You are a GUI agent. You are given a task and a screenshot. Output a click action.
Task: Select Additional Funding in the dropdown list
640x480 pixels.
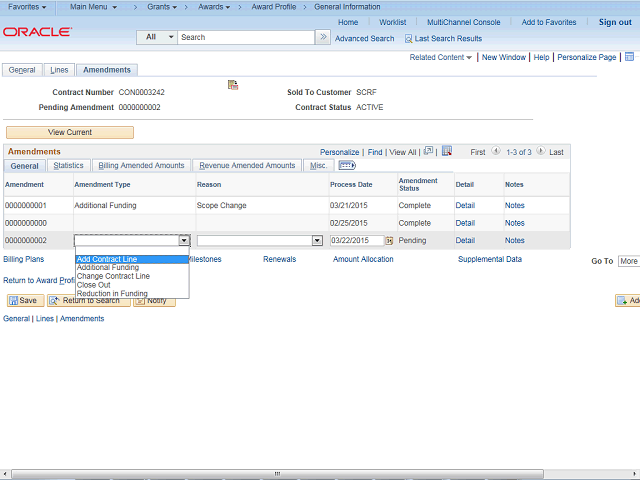click(x=132, y=267)
